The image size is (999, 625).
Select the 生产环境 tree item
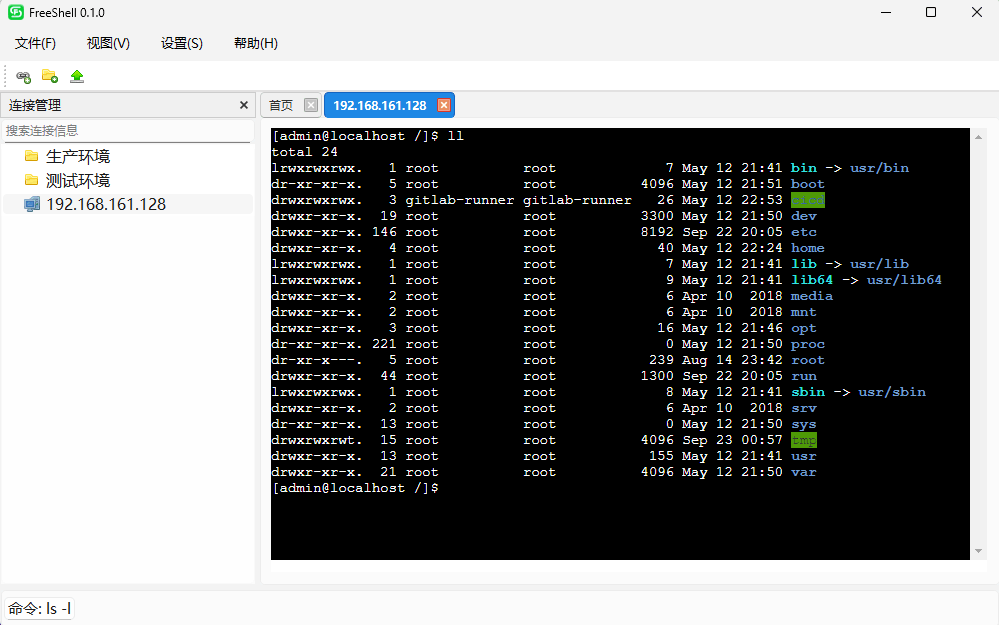pos(78,156)
